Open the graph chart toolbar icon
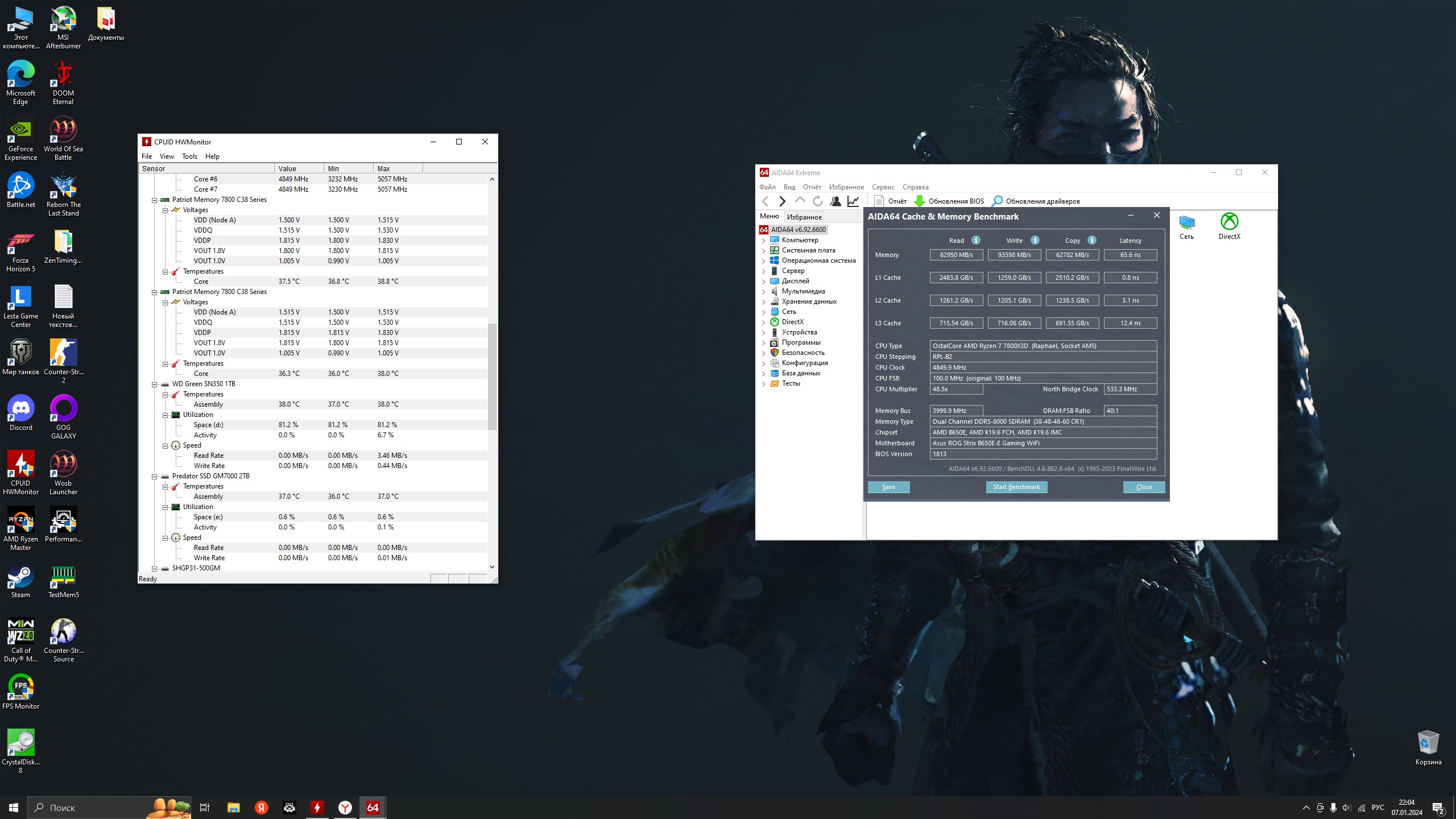1456x819 pixels. (x=853, y=201)
